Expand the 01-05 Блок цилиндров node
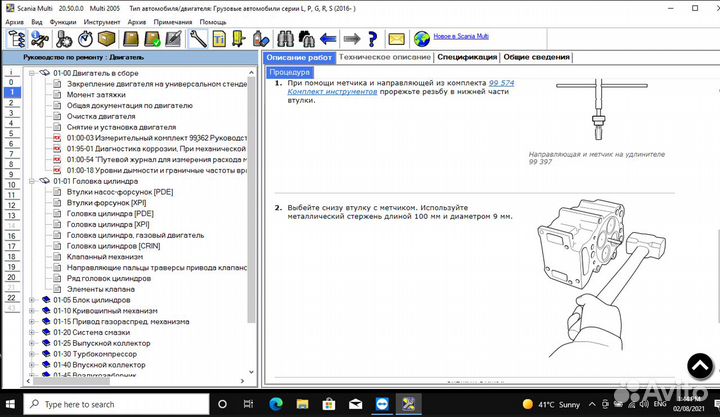This screenshot has height=417, width=720. [x=32, y=299]
